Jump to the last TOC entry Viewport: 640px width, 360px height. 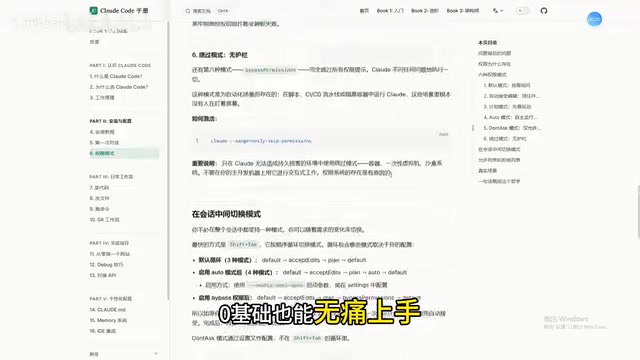[499, 181]
